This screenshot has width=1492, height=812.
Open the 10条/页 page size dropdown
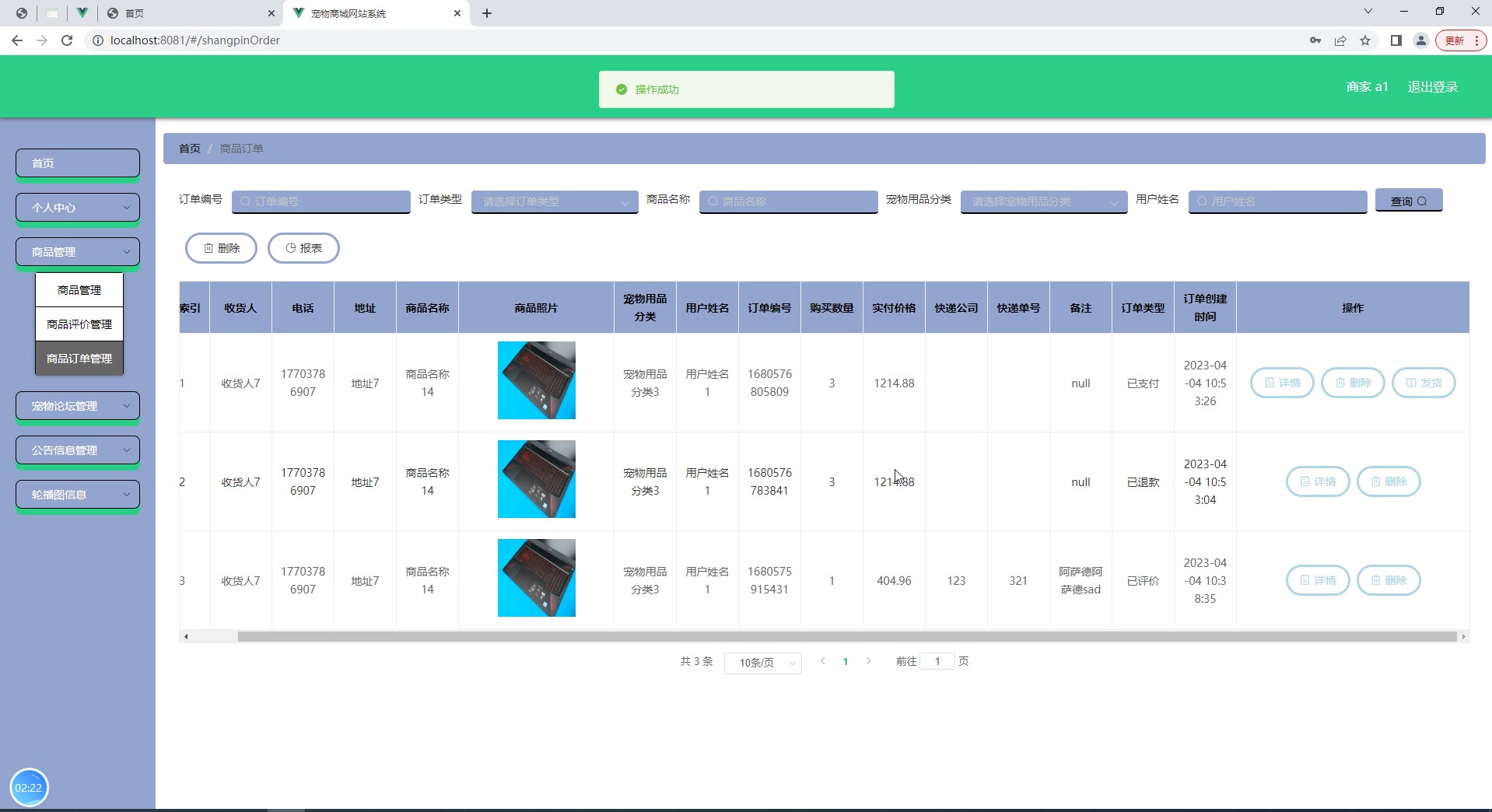point(763,663)
